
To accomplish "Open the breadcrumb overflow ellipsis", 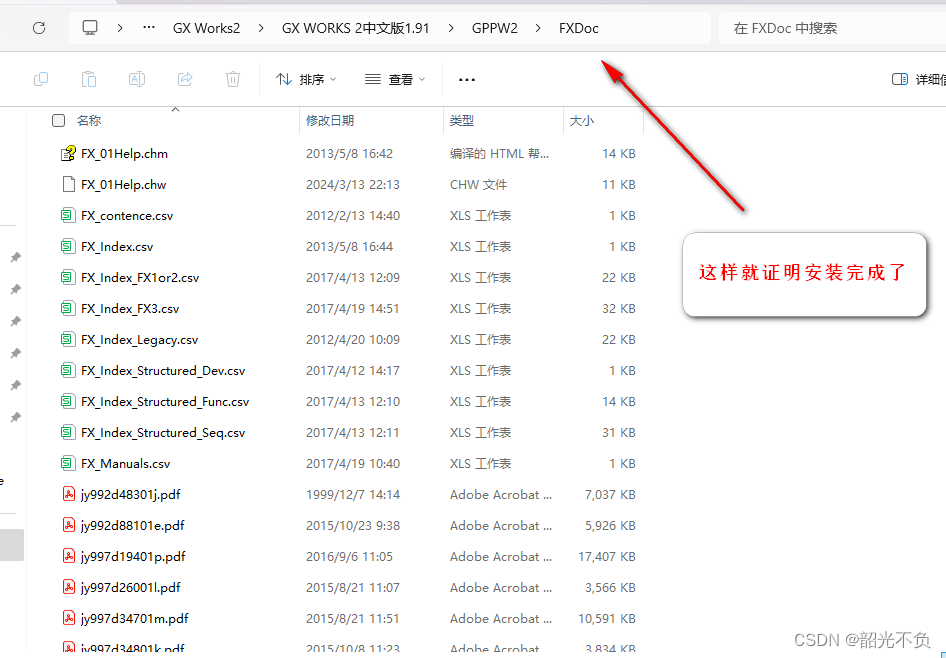I will point(149,28).
